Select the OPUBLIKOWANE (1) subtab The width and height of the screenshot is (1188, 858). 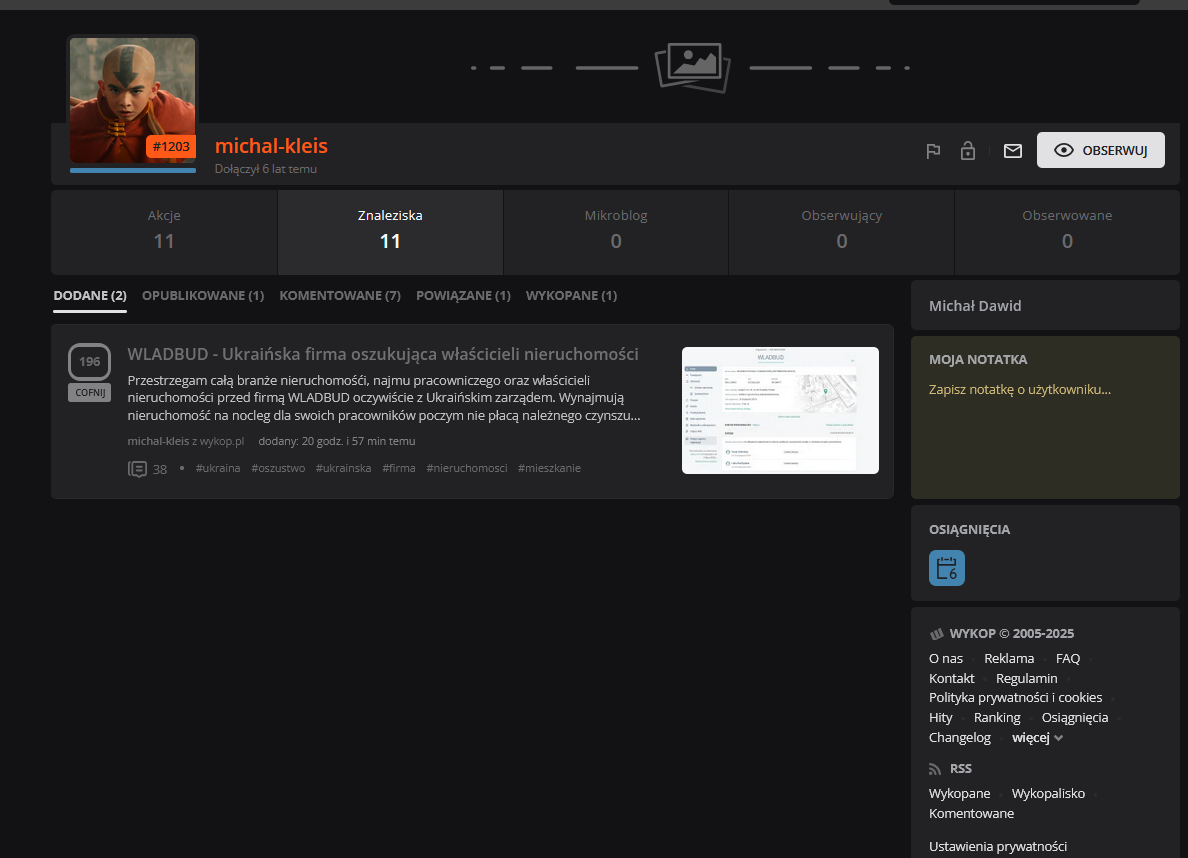[203, 296]
